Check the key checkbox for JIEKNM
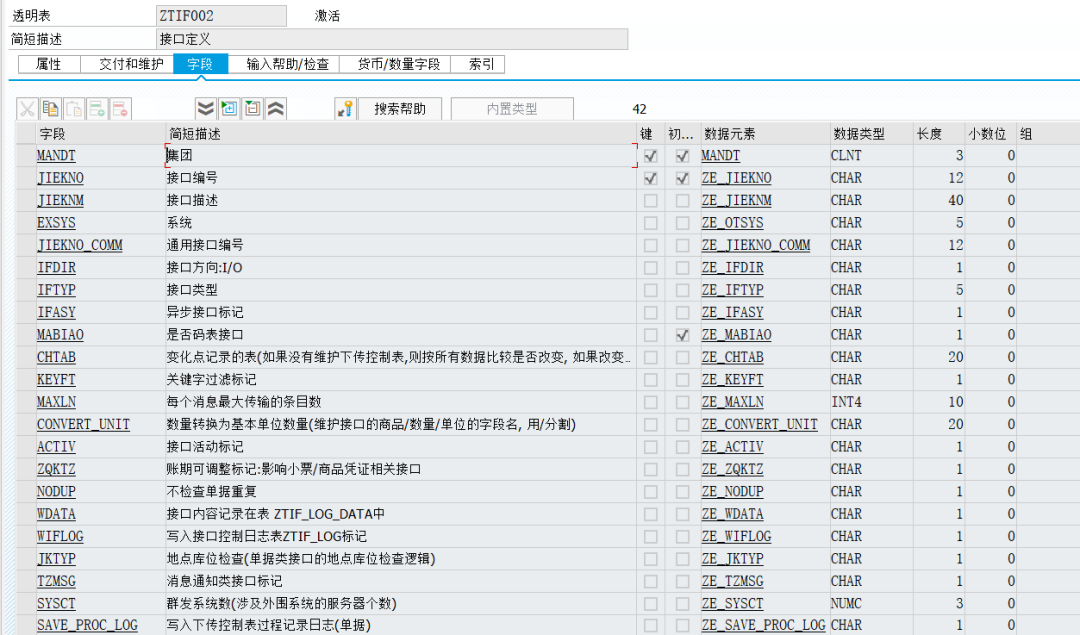Image resolution: width=1080 pixels, height=635 pixels. [650, 201]
